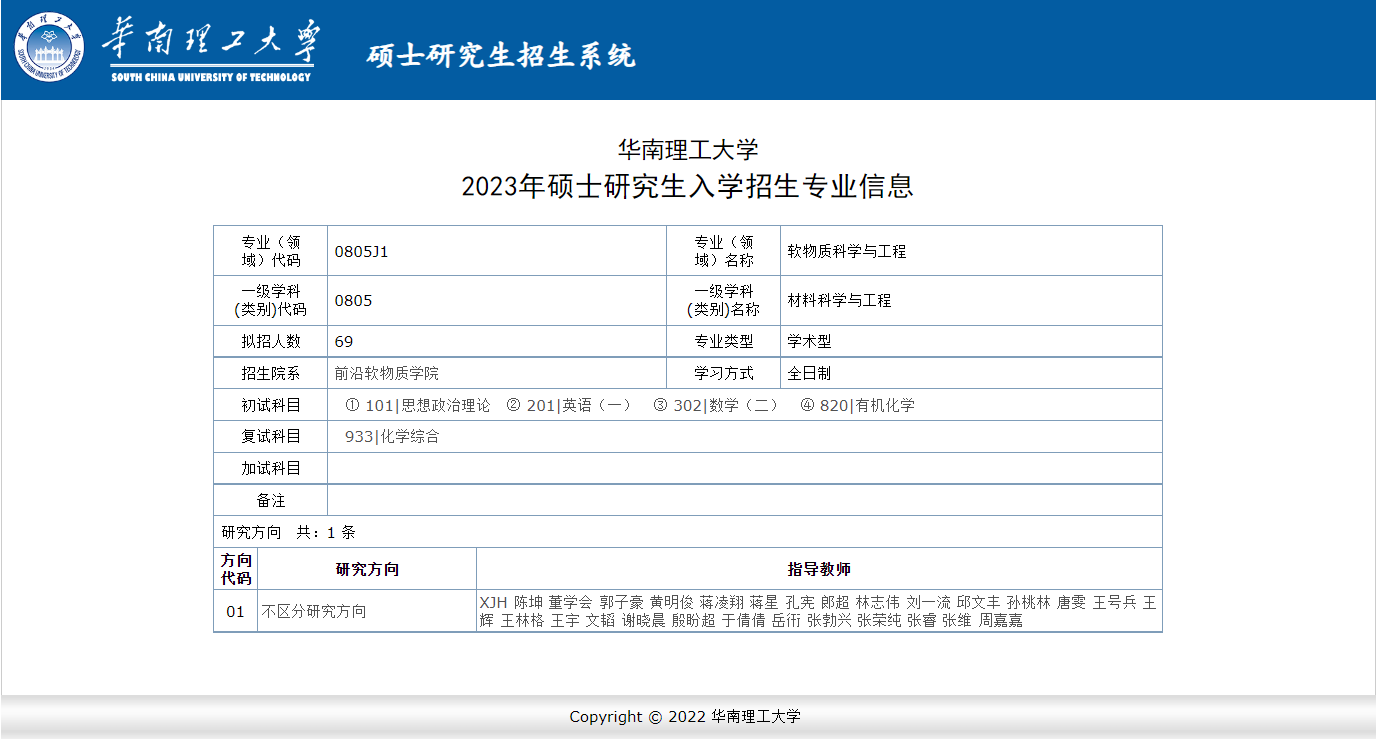Click advisor name 刘一流

(929, 602)
